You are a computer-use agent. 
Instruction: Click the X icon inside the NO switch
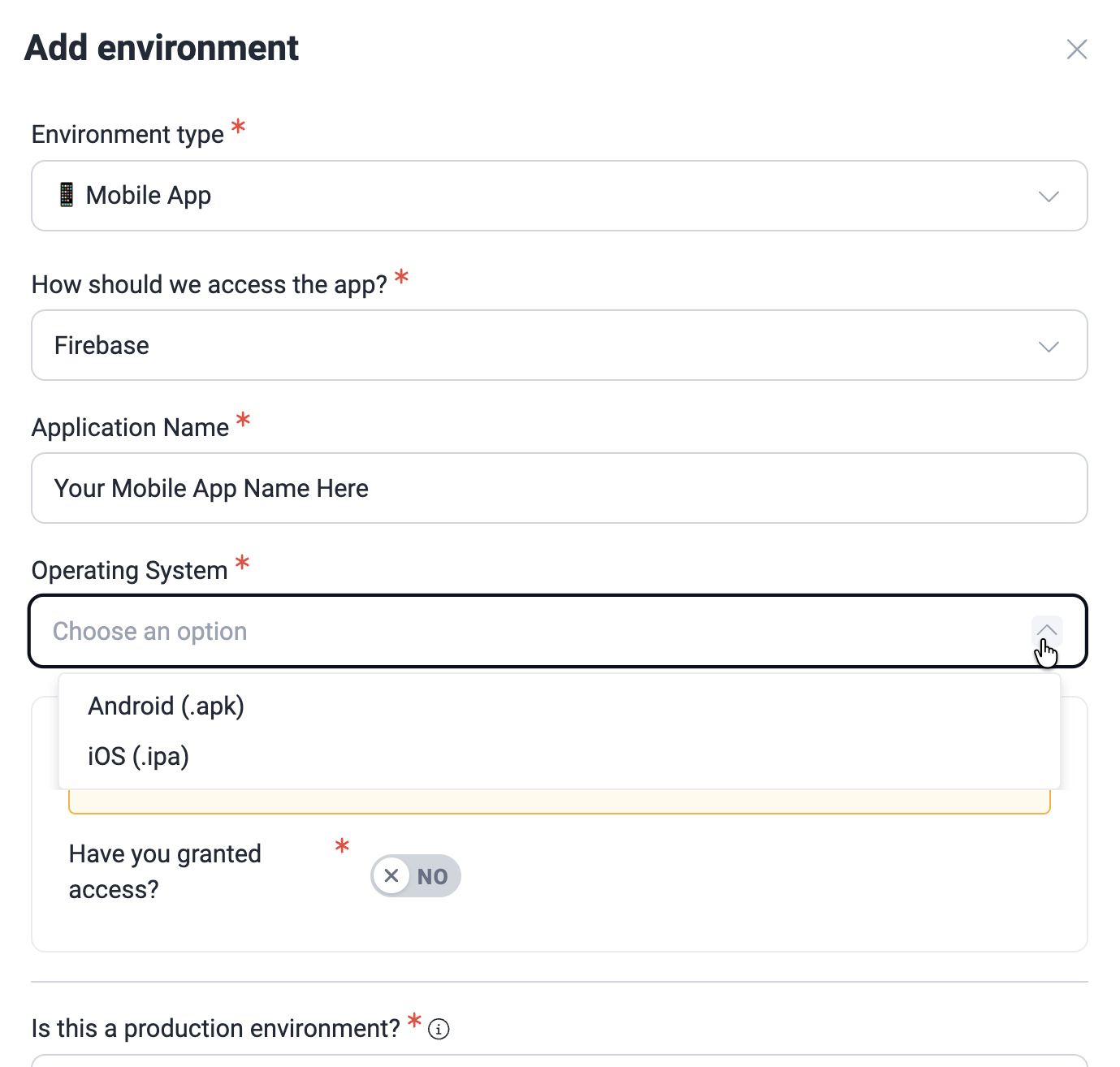(x=391, y=875)
